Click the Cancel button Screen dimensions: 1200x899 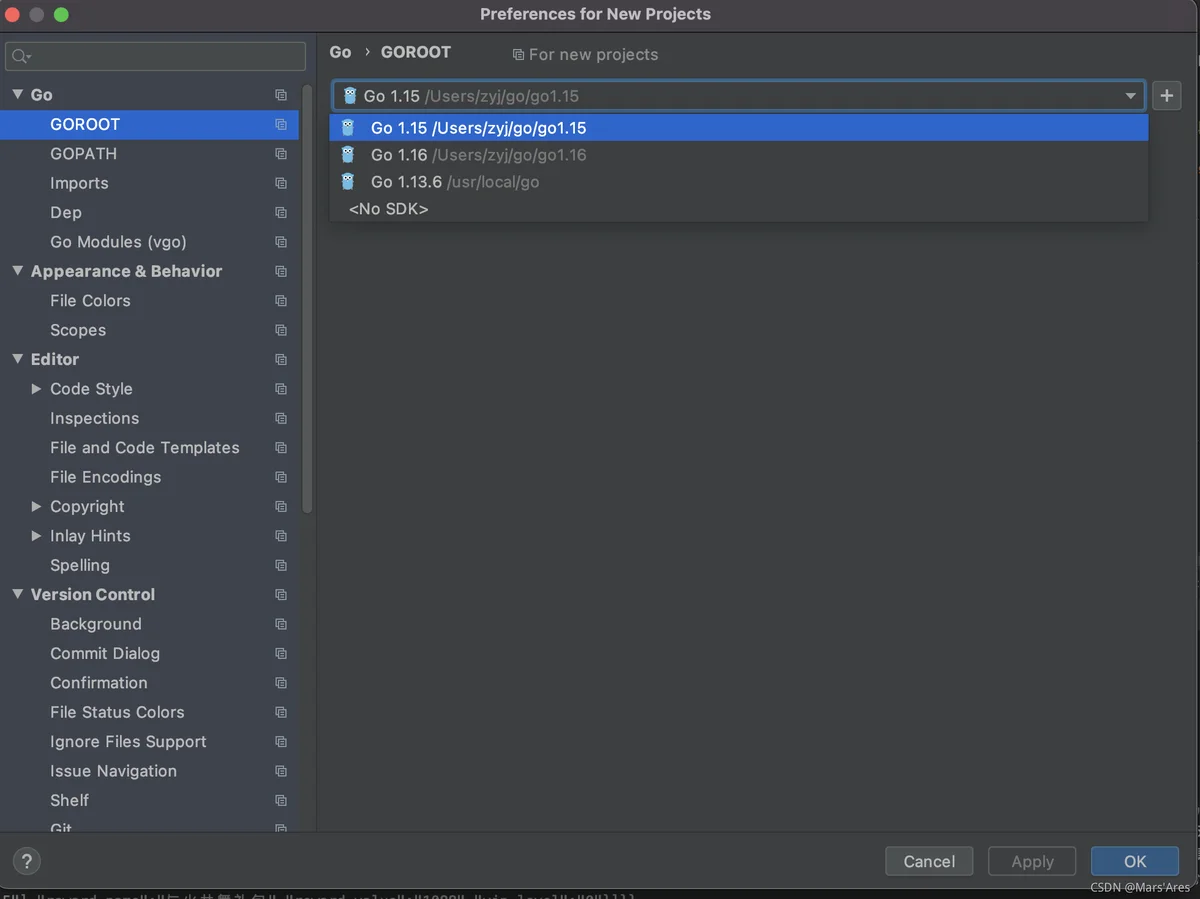[929, 861]
